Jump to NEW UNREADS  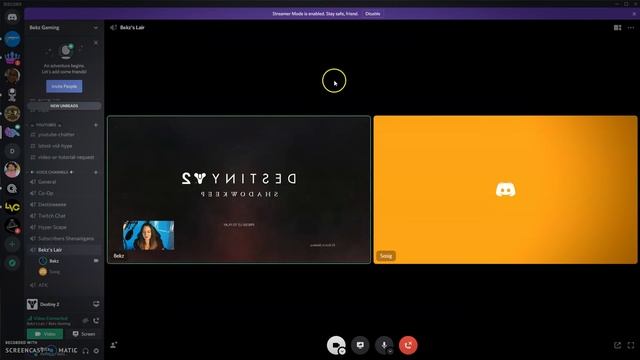[x=64, y=106]
